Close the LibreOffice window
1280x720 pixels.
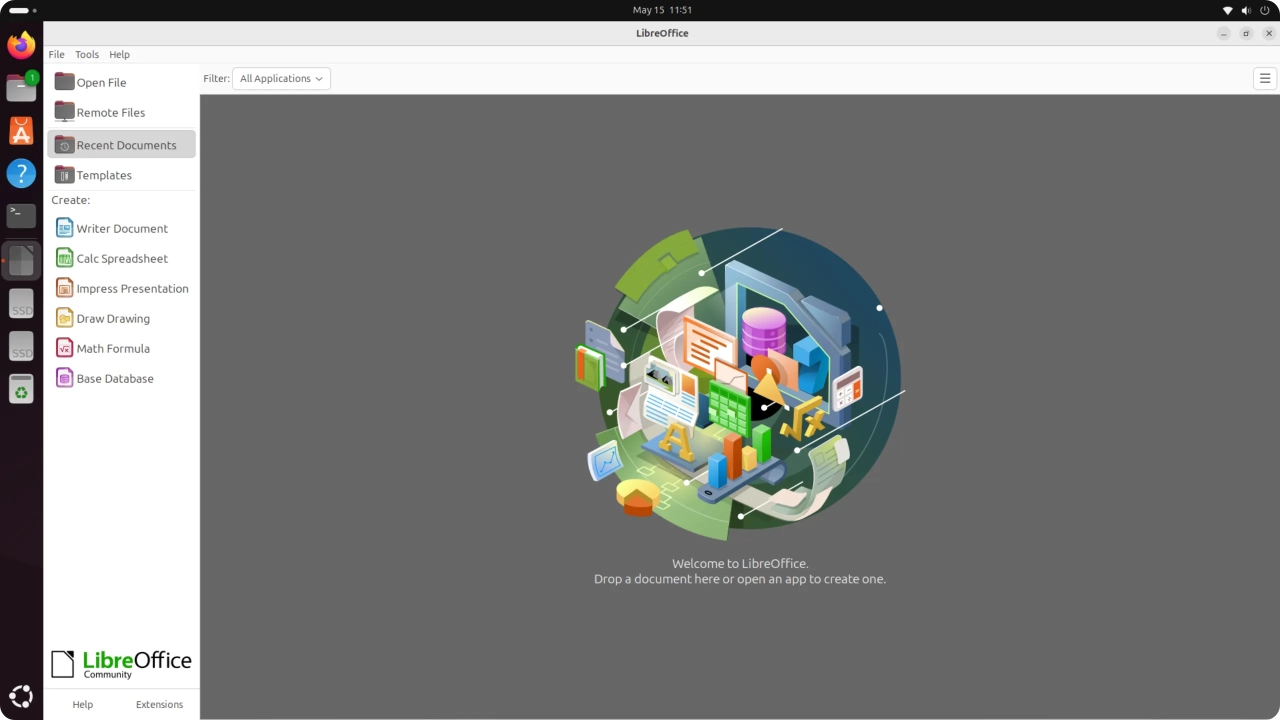tap(1269, 33)
